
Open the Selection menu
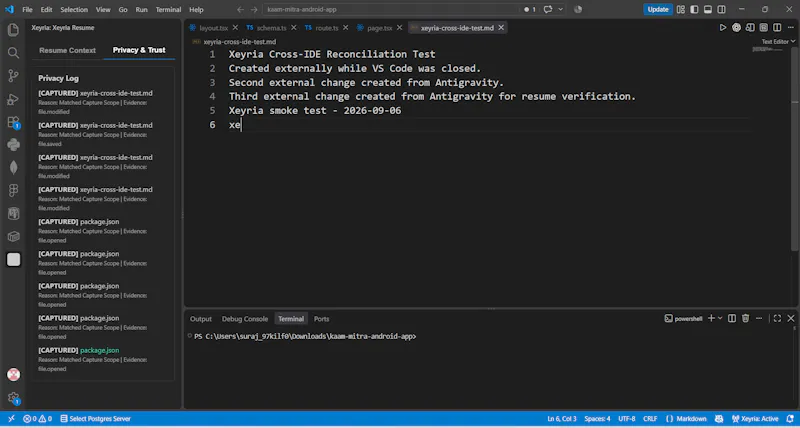click(x=74, y=9)
